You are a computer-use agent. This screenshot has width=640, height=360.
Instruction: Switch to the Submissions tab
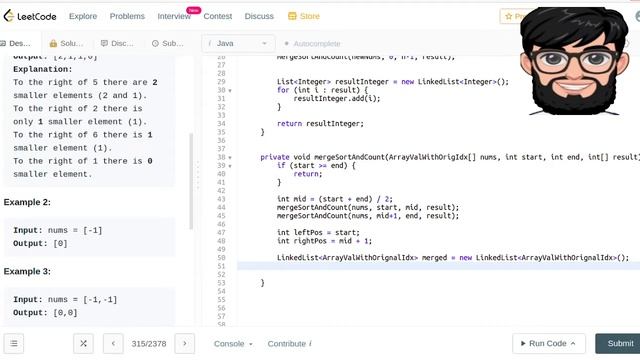tap(168, 43)
